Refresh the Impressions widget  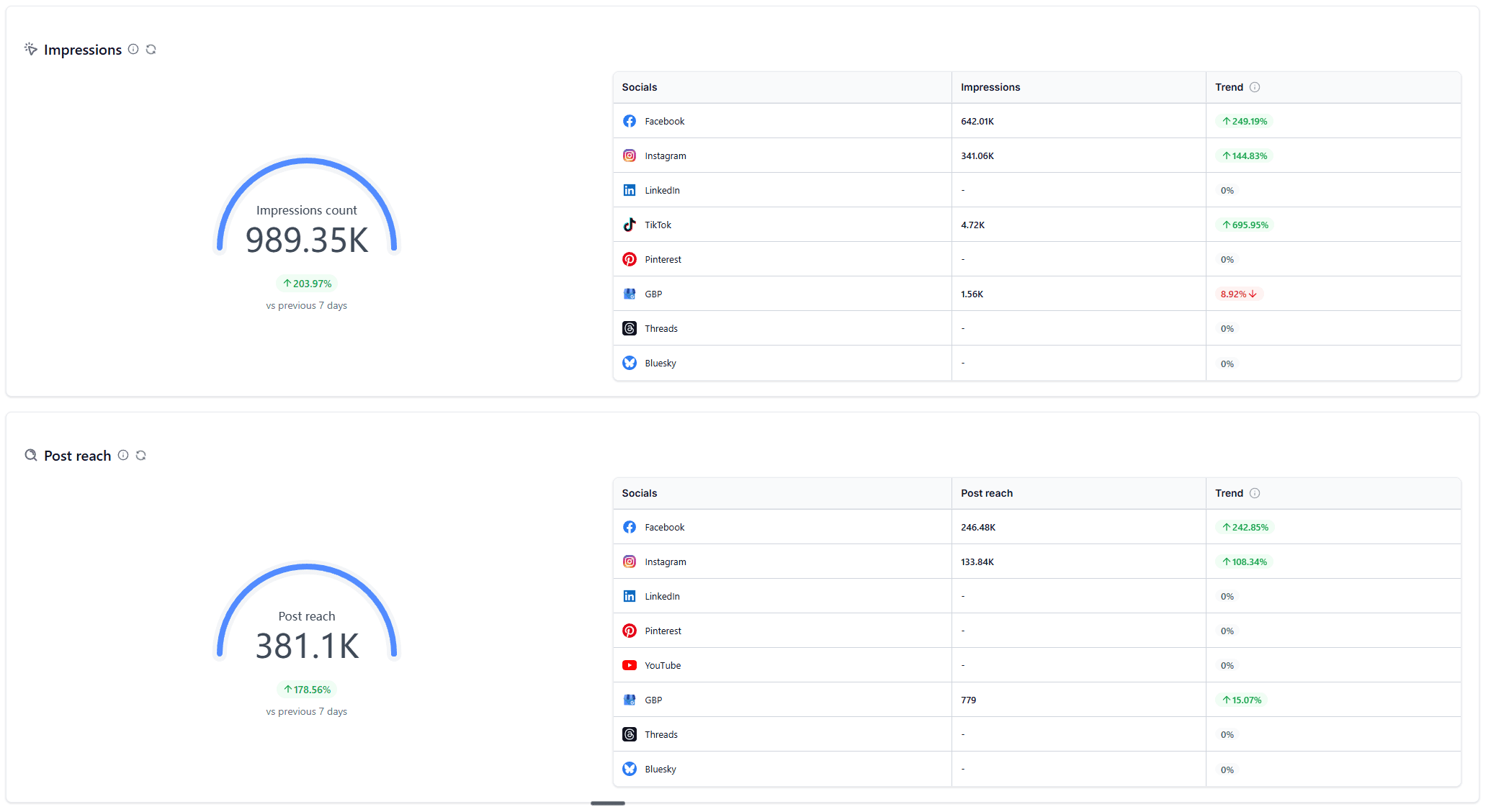click(151, 50)
